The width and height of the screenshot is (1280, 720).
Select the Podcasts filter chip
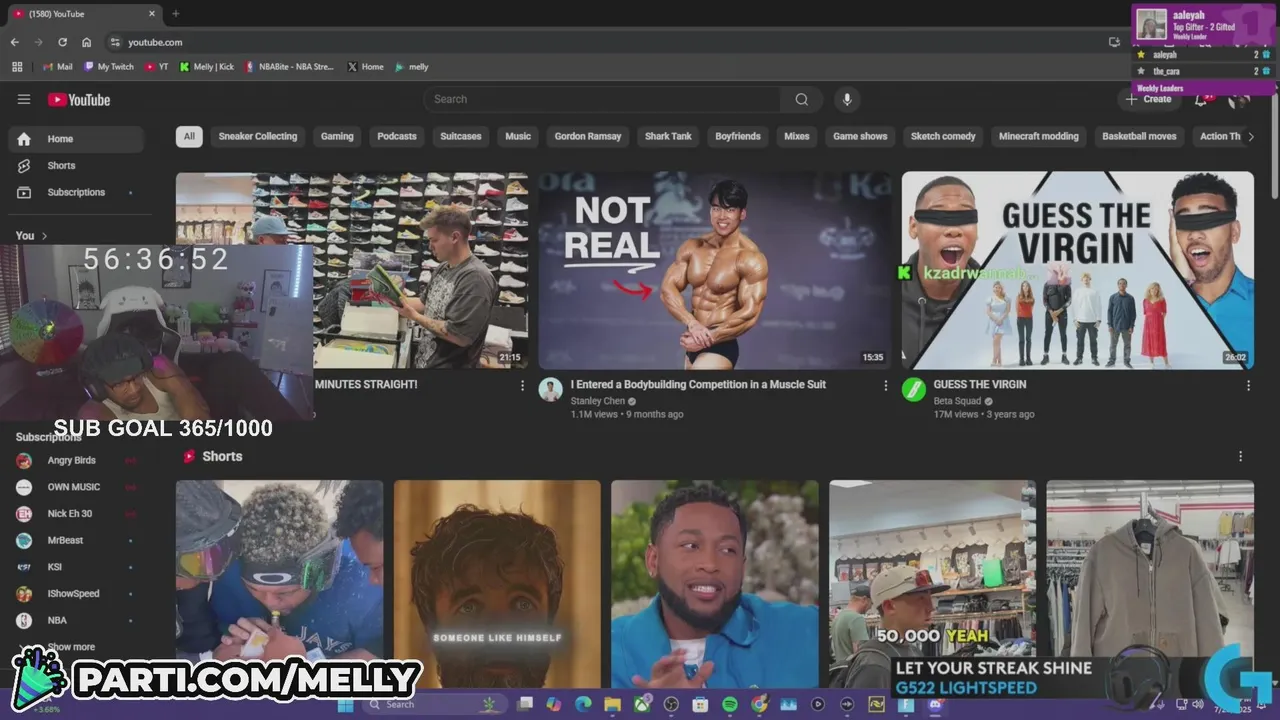tap(397, 136)
